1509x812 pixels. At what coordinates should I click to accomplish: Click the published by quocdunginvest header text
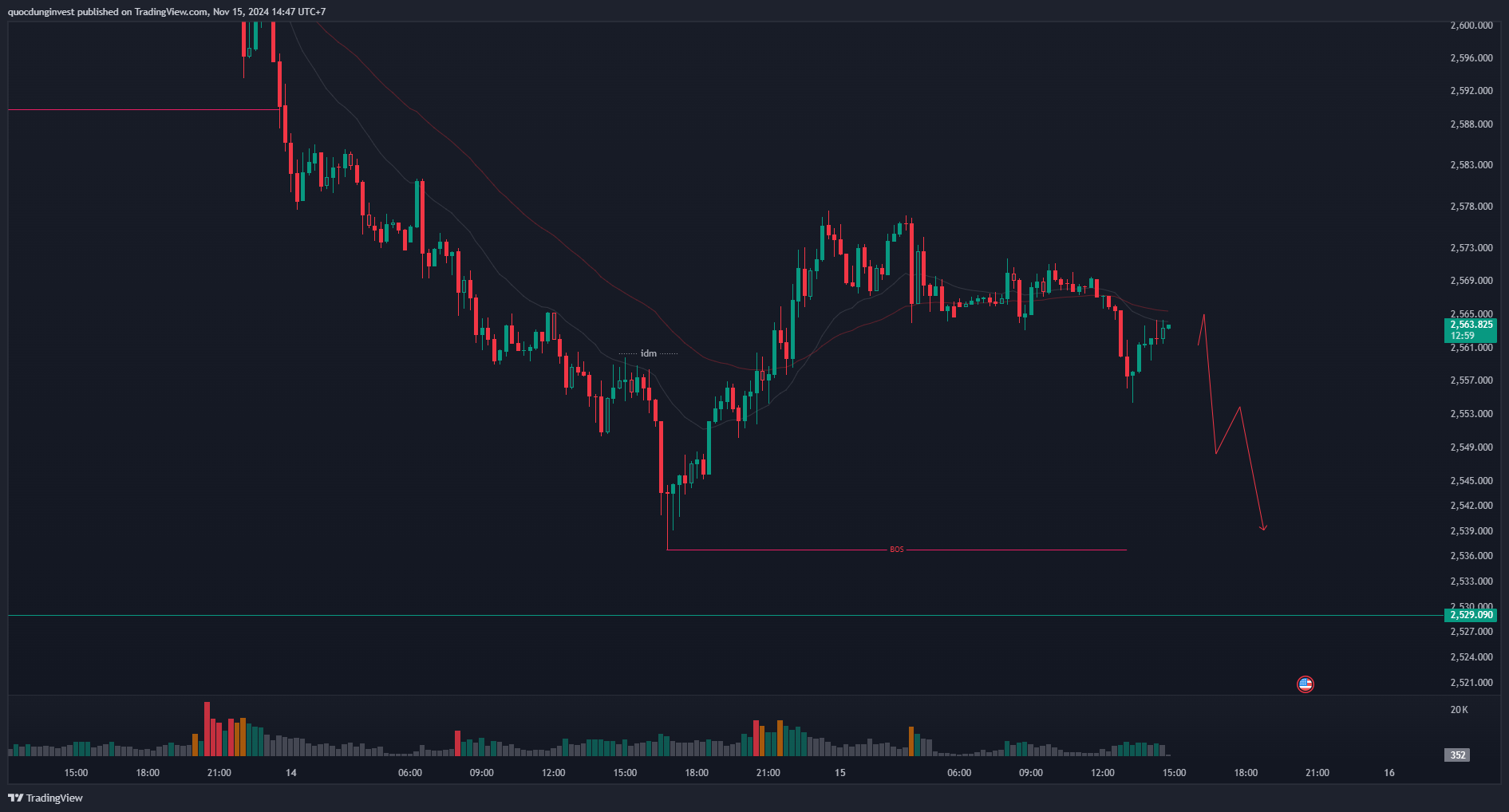167,12
